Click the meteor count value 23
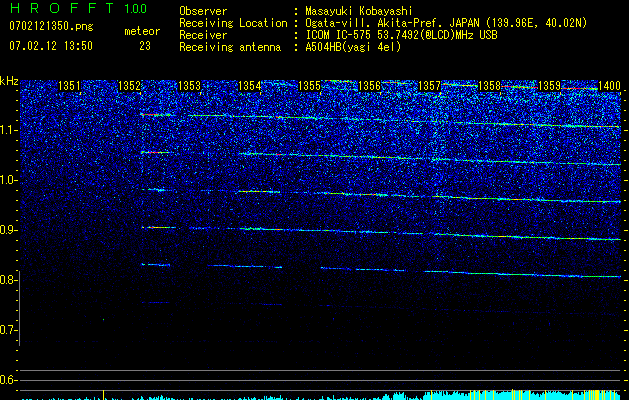This screenshot has height=400, width=629. click(x=145, y=46)
